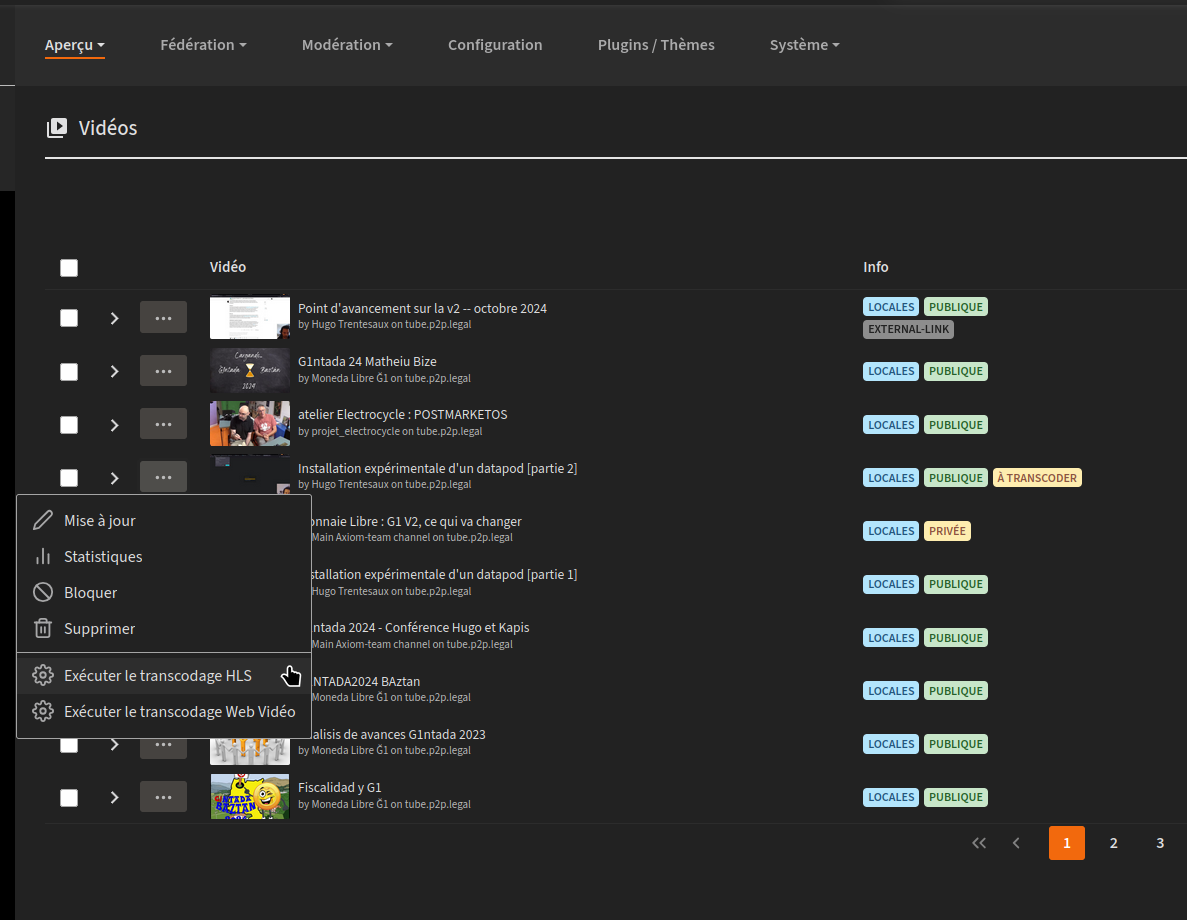Expand the datapod partie 2 row details

click(x=114, y=478)
